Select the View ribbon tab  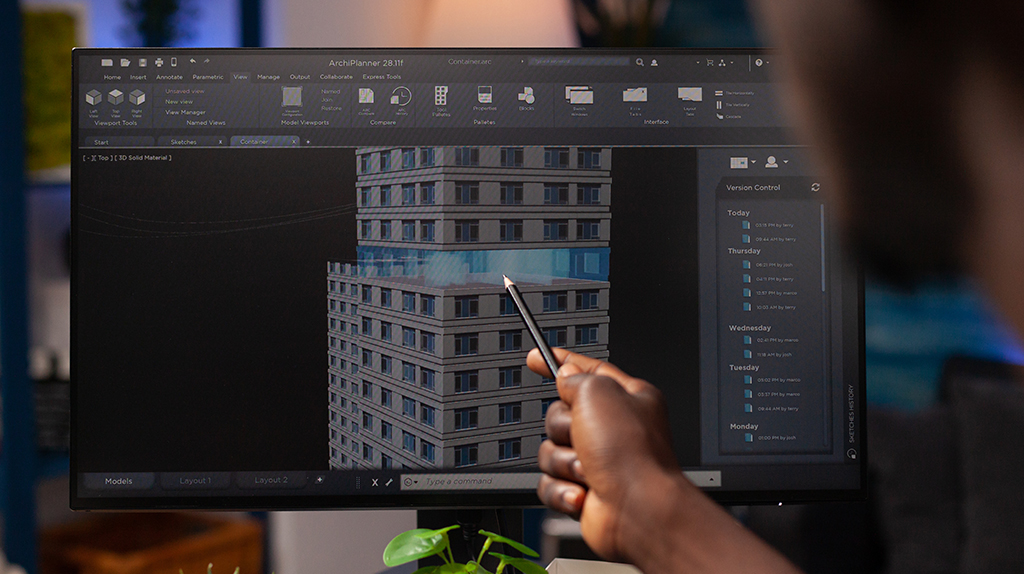pyautogui.click(x=240, y=77)
